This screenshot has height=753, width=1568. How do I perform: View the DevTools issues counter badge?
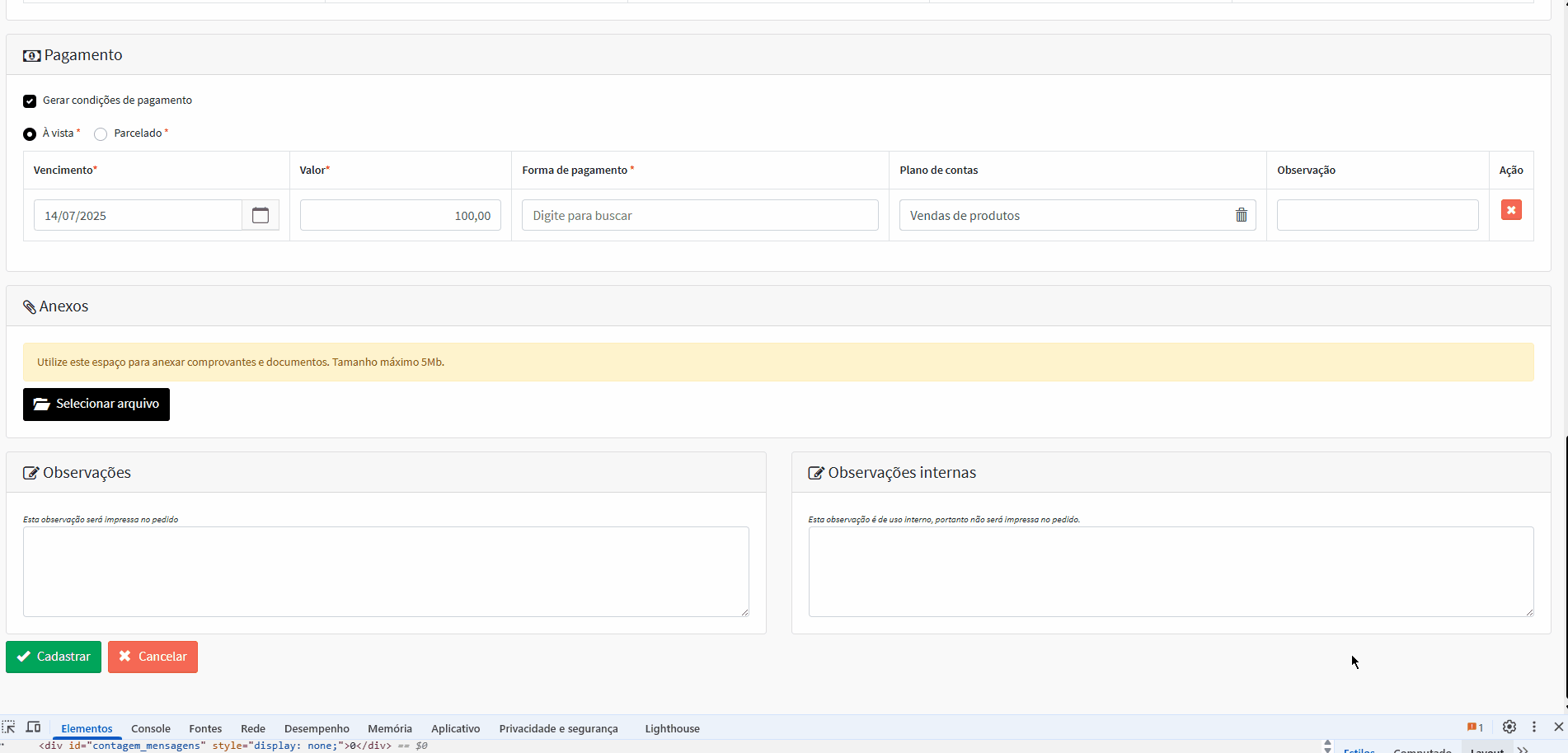point(1475,727)
